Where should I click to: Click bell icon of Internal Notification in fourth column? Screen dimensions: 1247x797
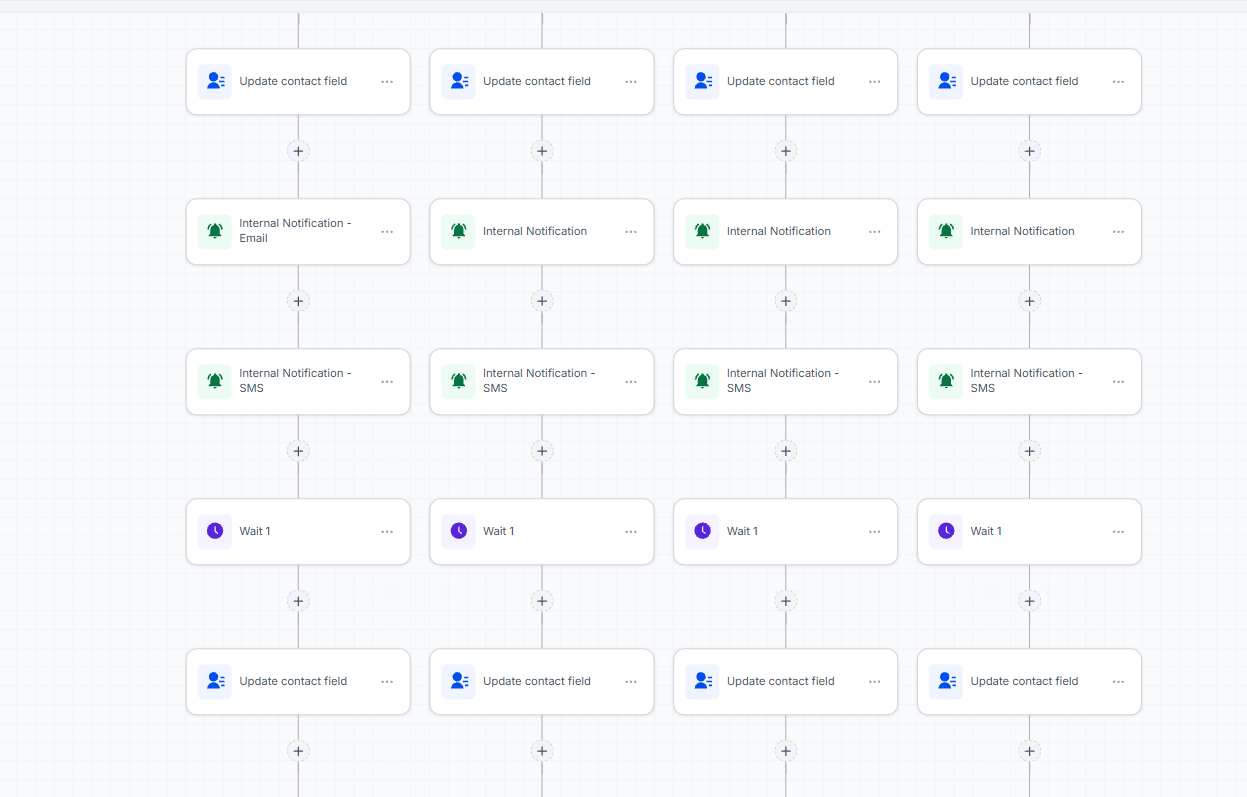947,231
